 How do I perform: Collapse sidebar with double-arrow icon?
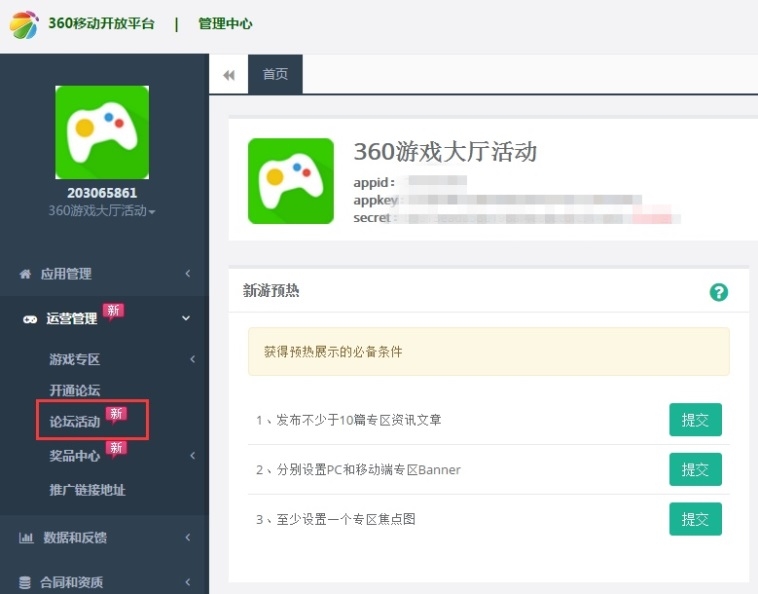pos(229,75)
